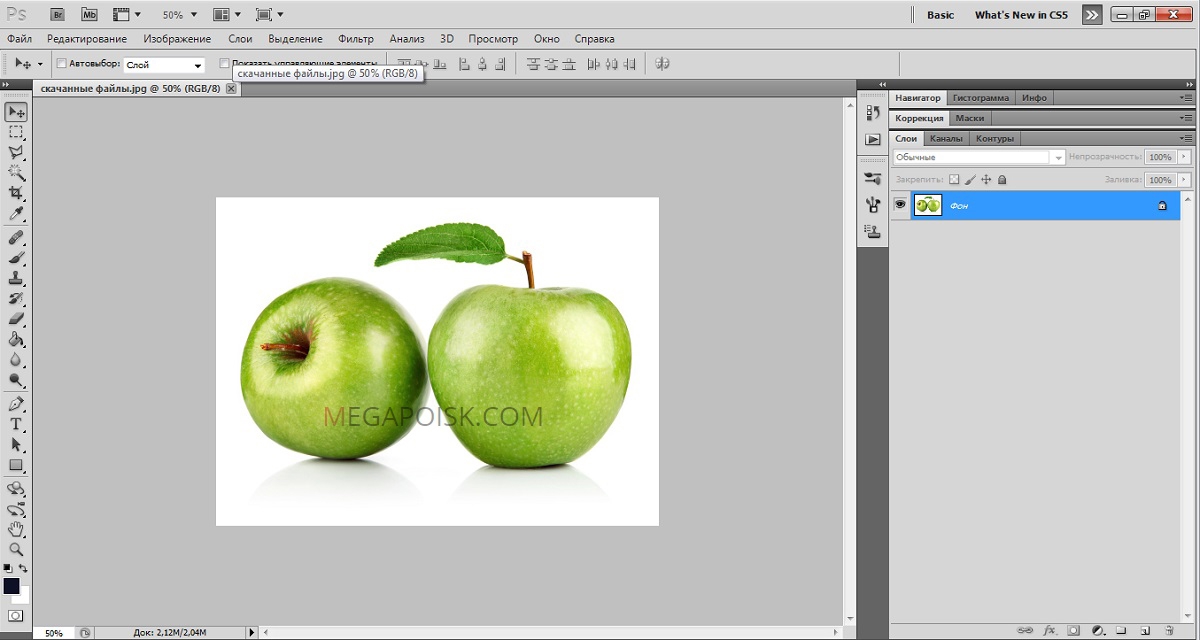Select the Basic workspace button
This screenshot has width=1200, height=640.
[x=940, y=15]
